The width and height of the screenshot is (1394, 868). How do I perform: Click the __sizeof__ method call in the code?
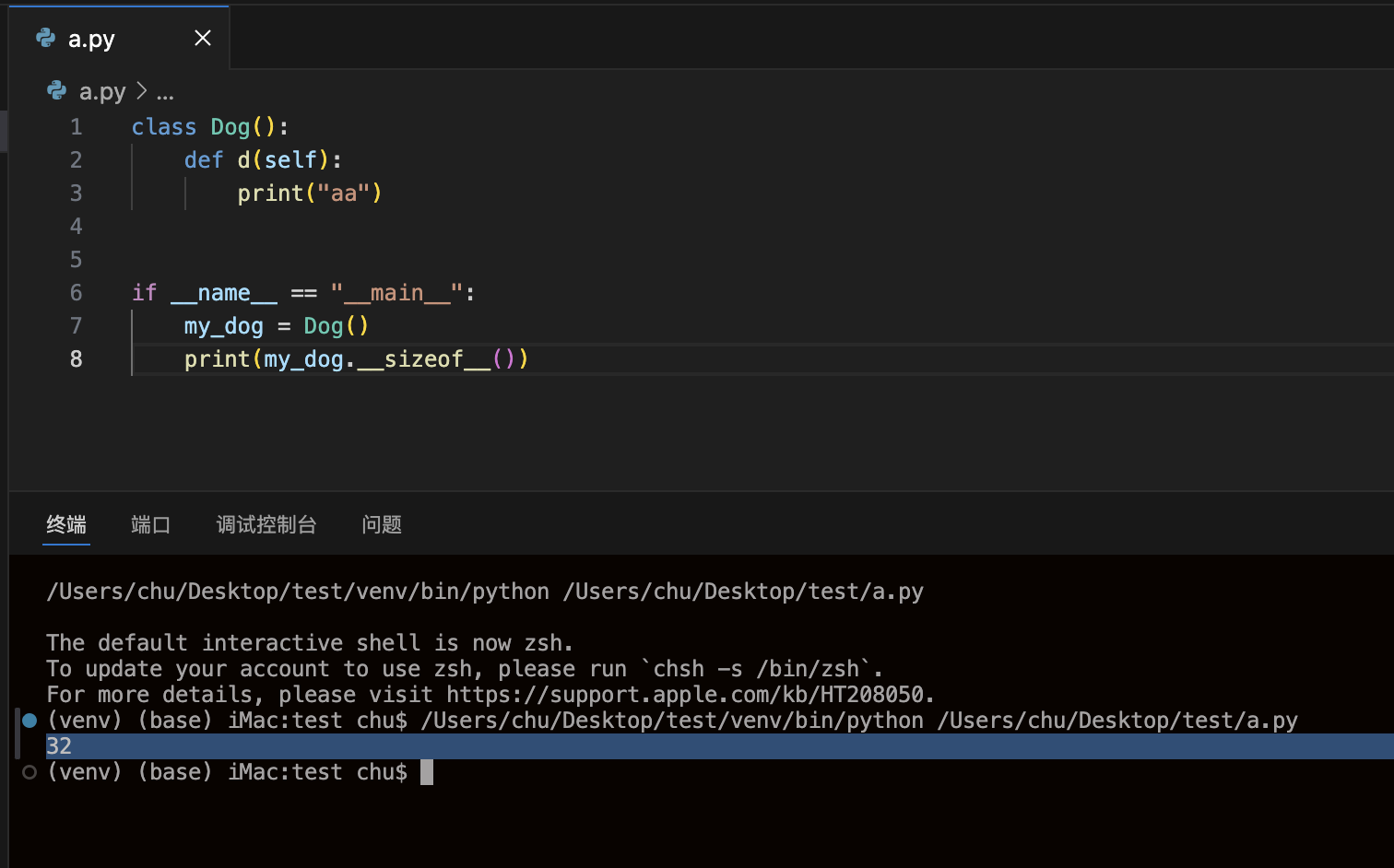pos(424,359)
